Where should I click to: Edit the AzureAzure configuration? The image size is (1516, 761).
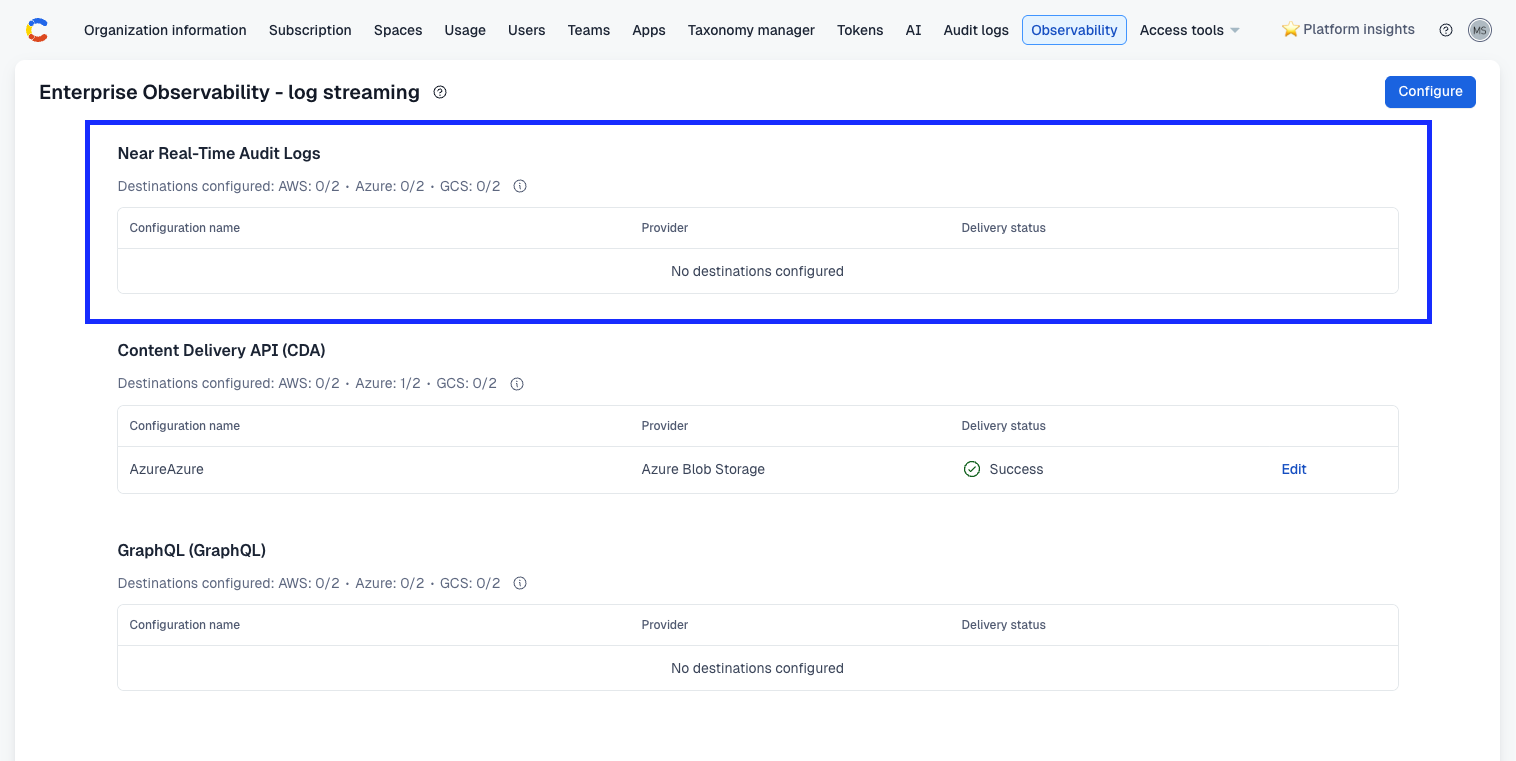point(1294,469)
